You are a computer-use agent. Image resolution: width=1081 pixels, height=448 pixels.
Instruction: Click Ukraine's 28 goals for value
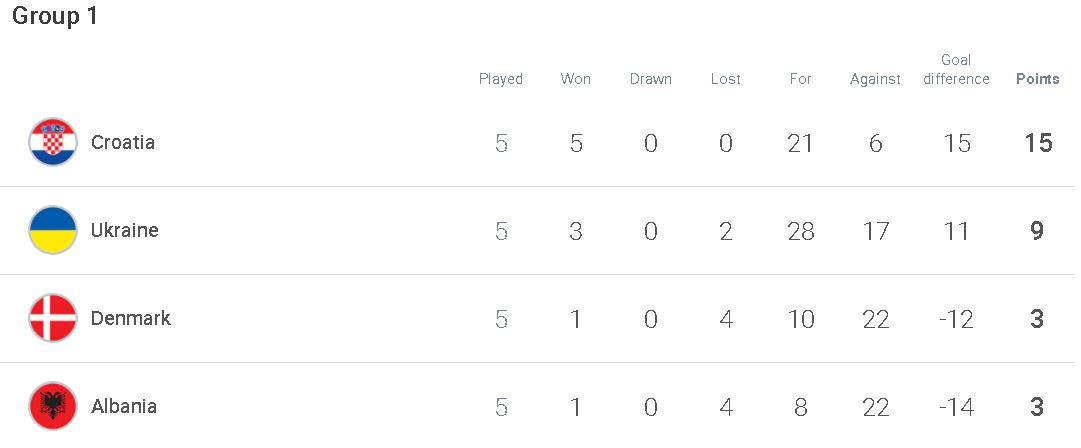point(800,231)
